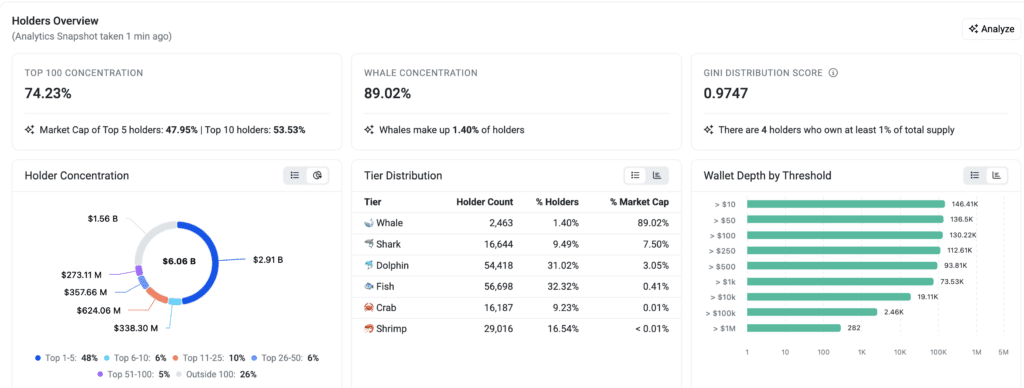Click Fish % holders 32.32% cell

coord(564,286)
